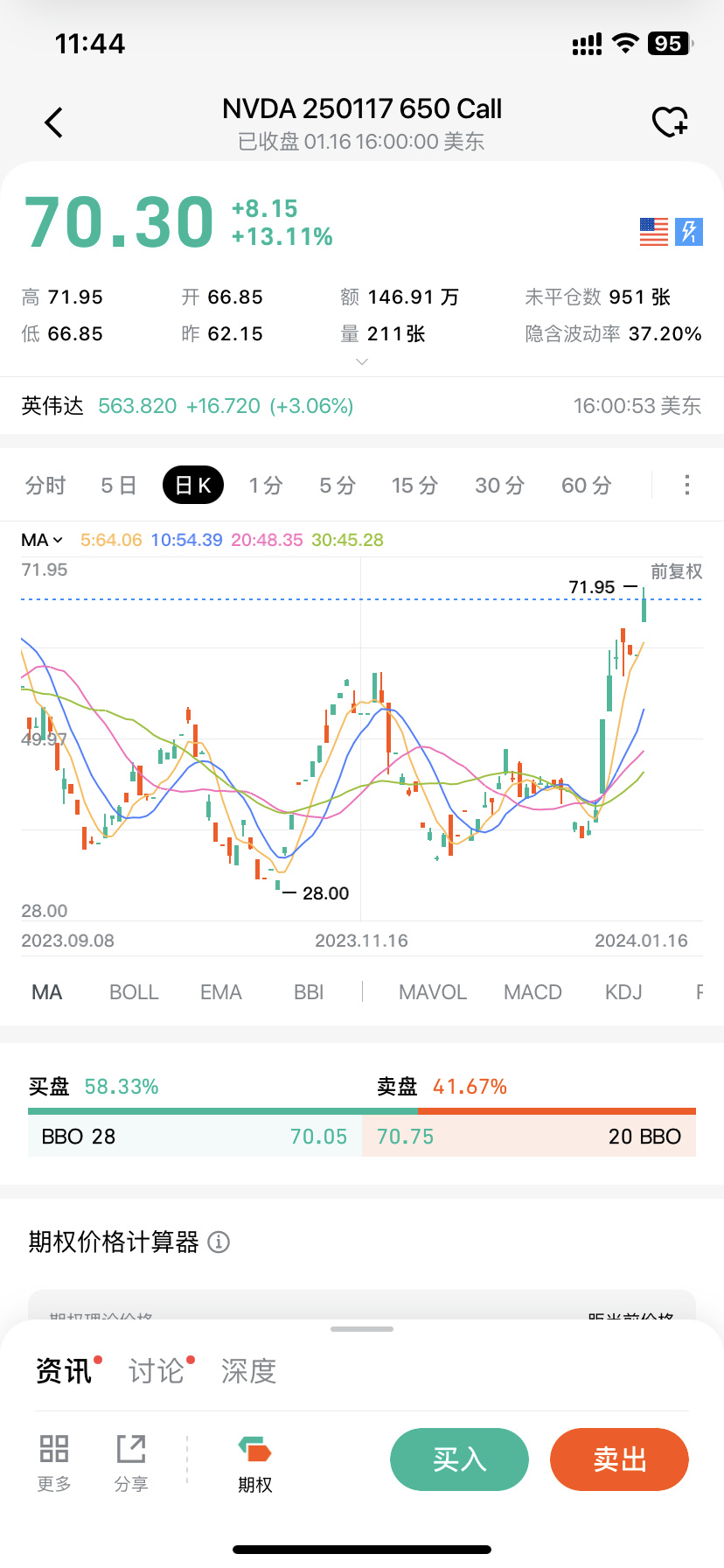Open the 前复权 adjustment selector
Image resolution: width=724 pixels, height=1568 pixels.
click(x=676, y=571)
